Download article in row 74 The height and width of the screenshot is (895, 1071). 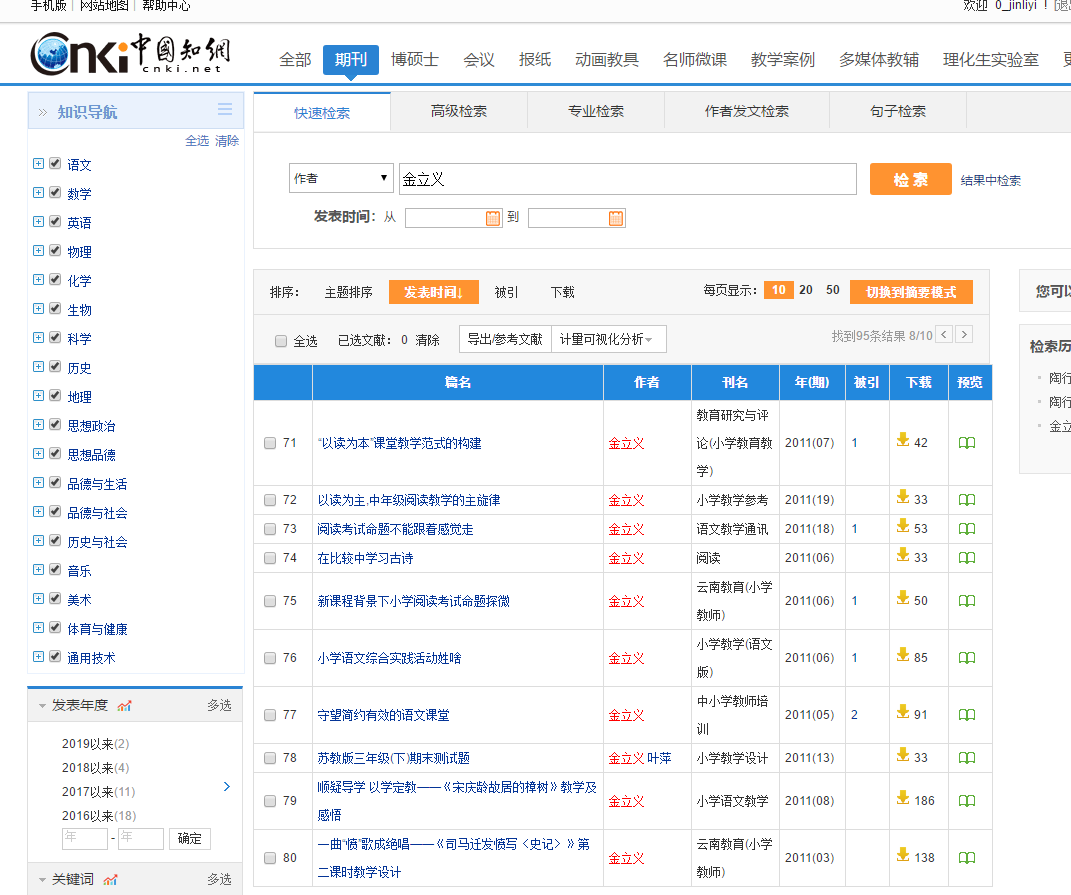click(903, 555)
